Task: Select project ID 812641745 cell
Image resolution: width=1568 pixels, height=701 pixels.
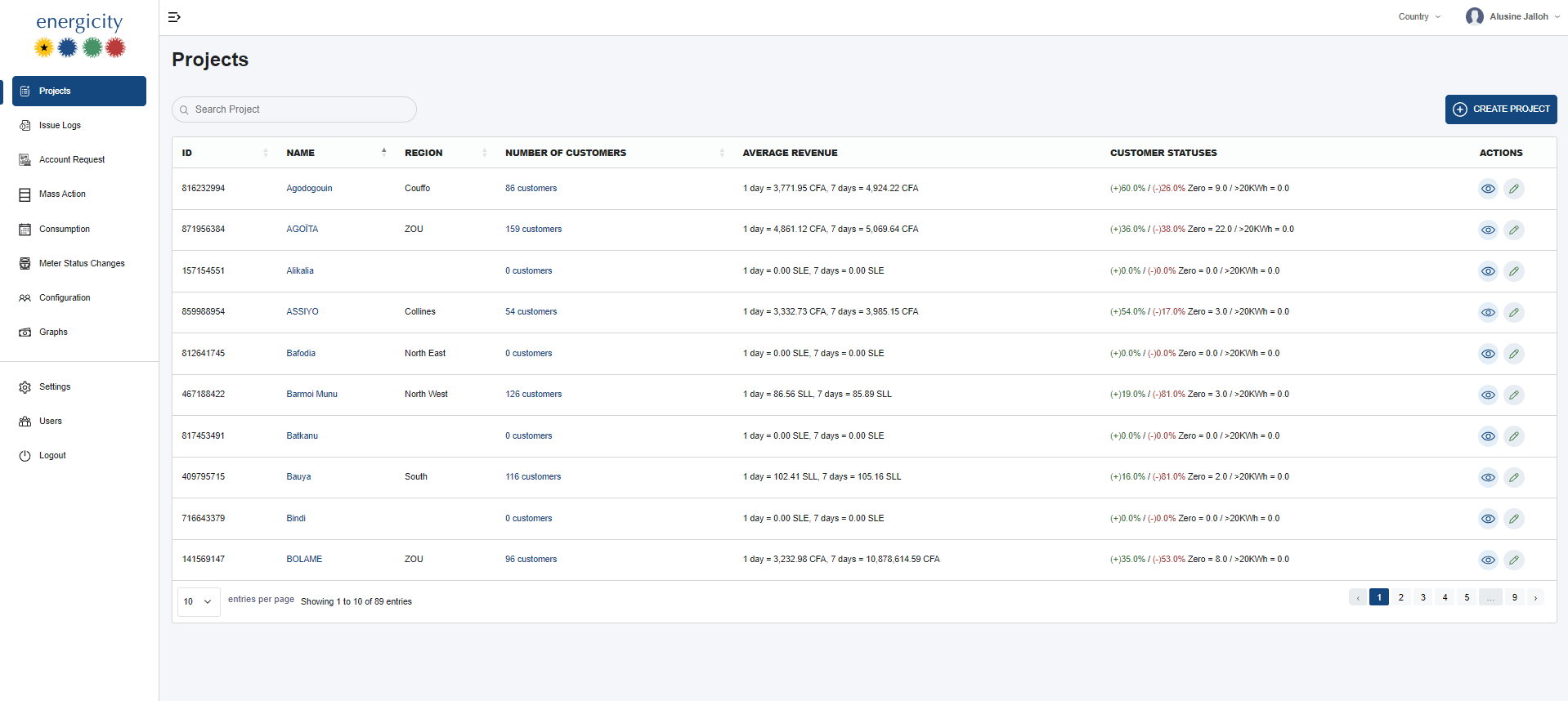Action: pos(204,354)
